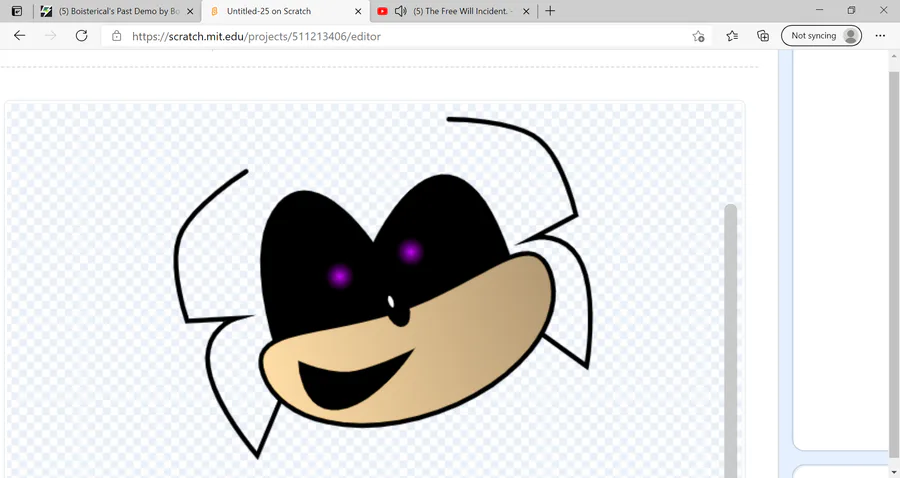Open browser Settings and more menu
900x478 pixels.
pos(880,36)
